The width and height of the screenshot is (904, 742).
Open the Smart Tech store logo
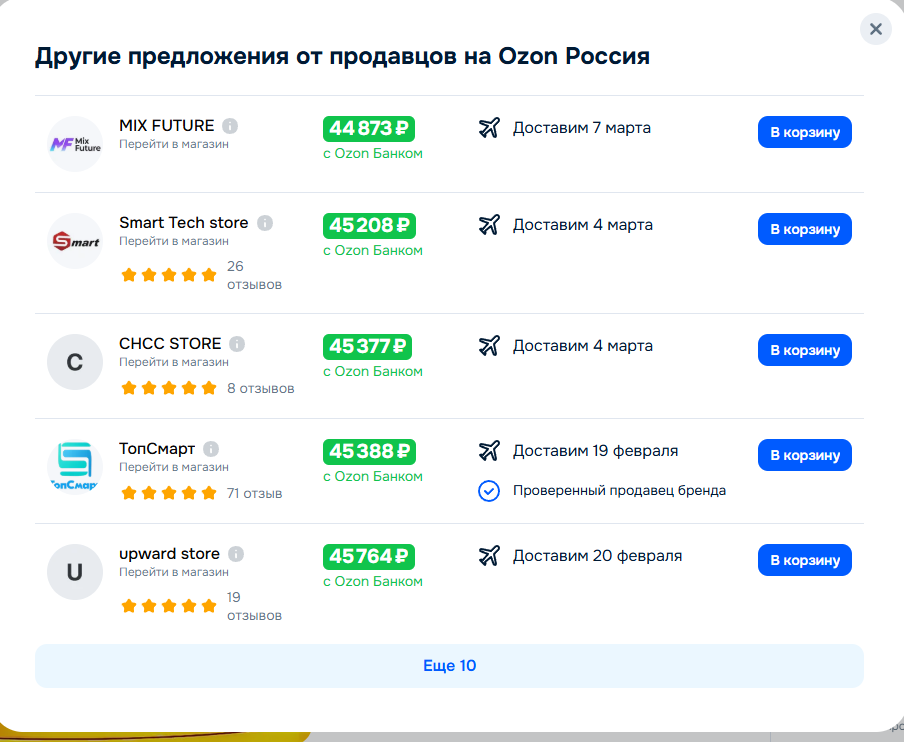click(75, 241)
